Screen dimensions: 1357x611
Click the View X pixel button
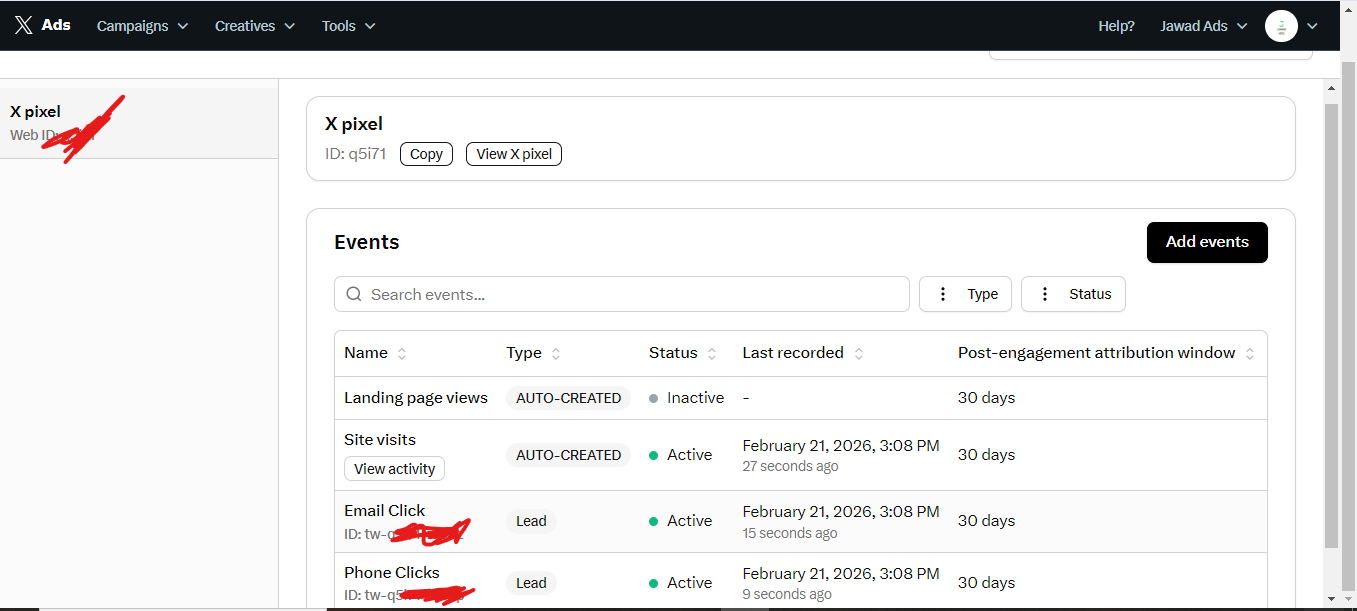click(x=513, y=154)
